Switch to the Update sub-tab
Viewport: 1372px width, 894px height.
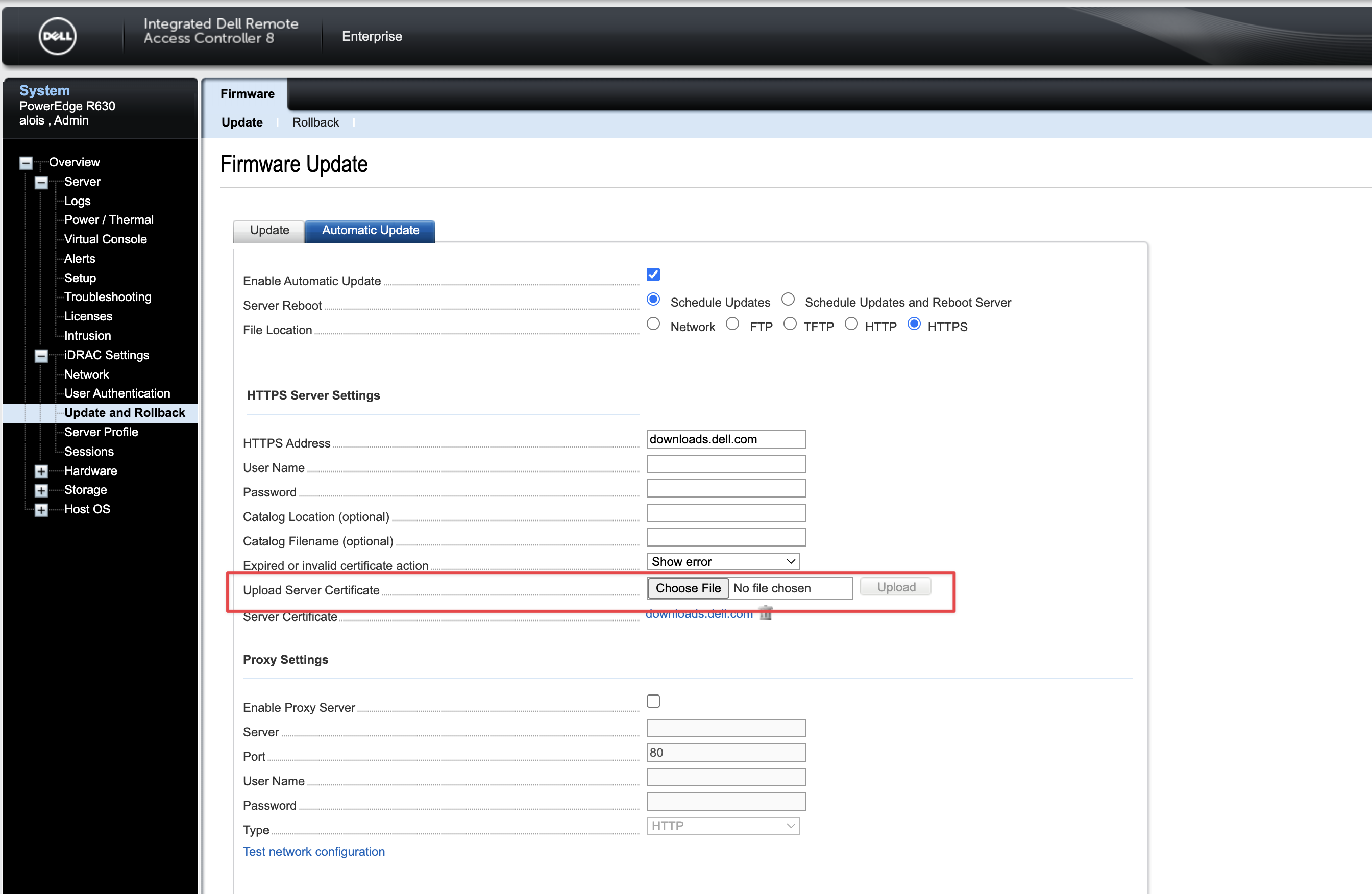click(269, 230)
